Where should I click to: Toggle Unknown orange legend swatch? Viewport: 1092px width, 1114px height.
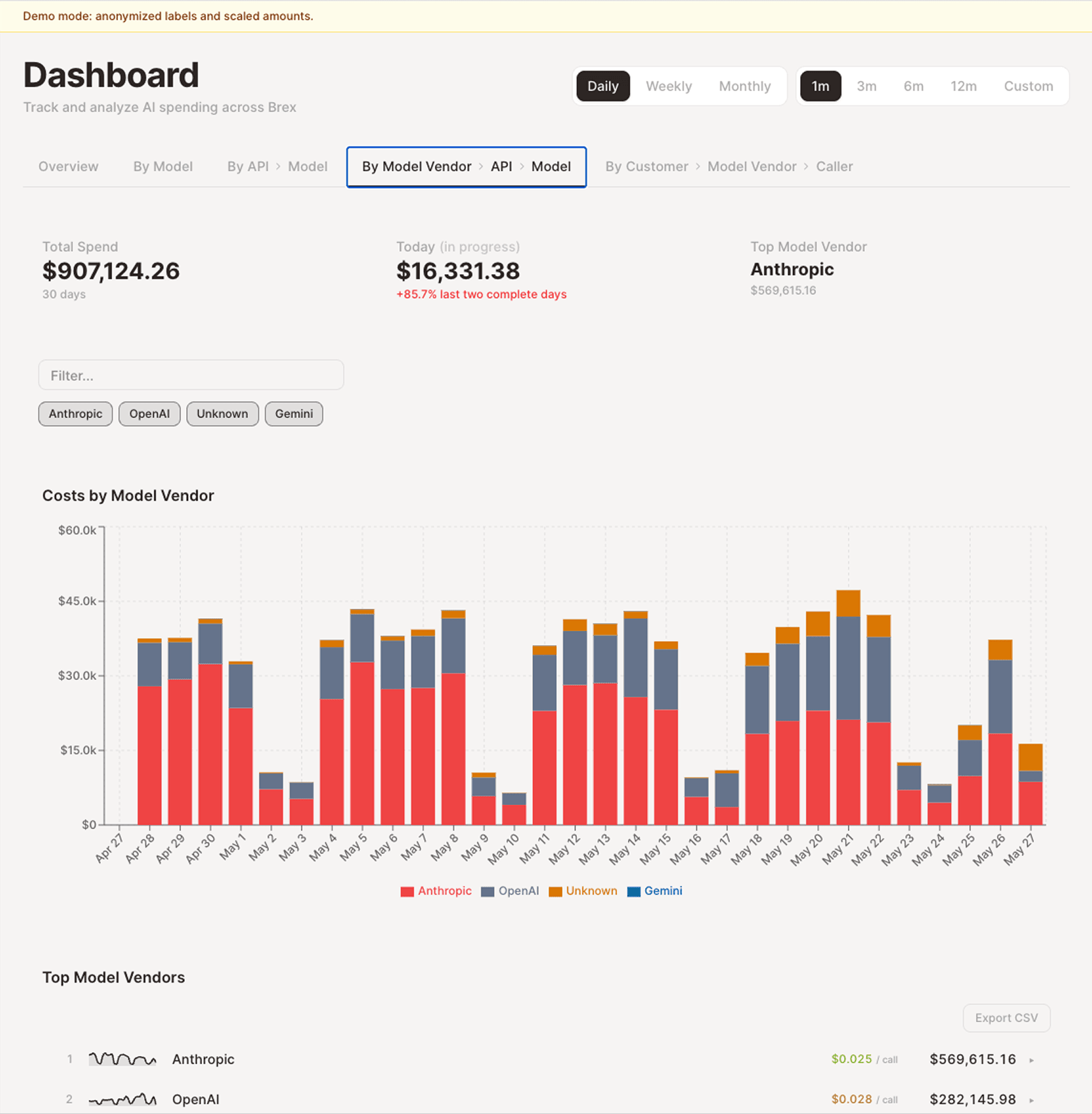point(555,892)
